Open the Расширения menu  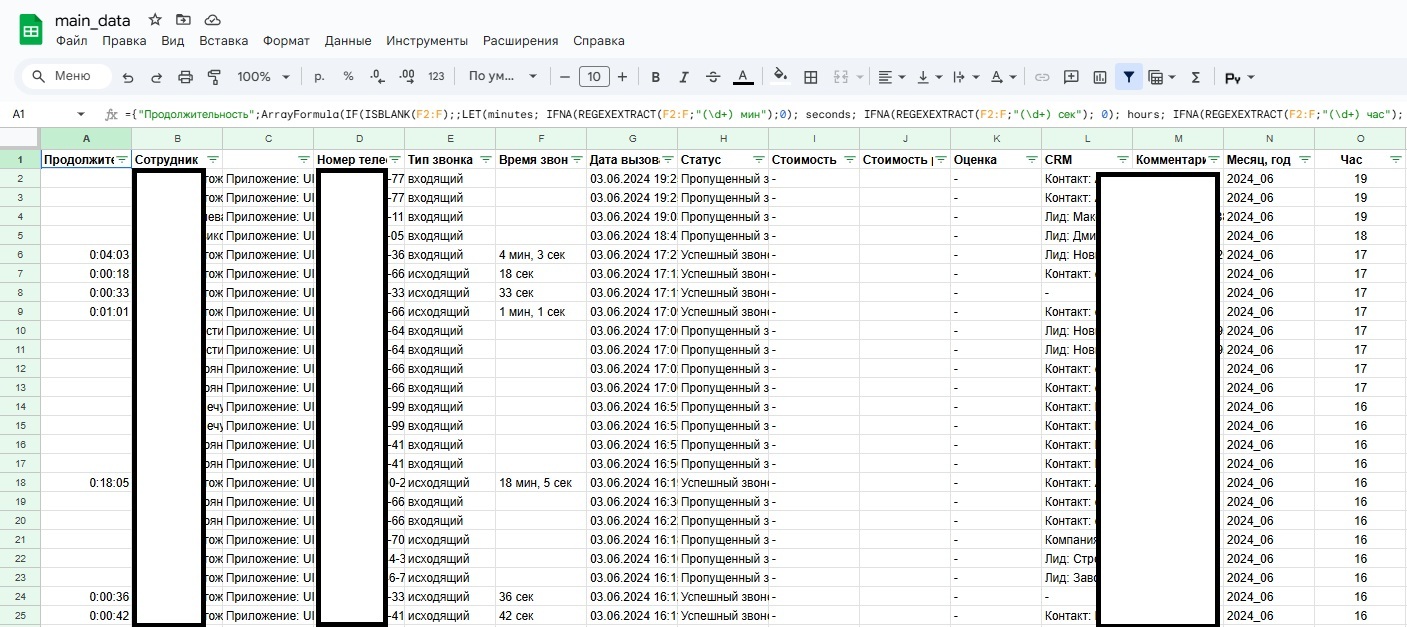tap(520, 41)
